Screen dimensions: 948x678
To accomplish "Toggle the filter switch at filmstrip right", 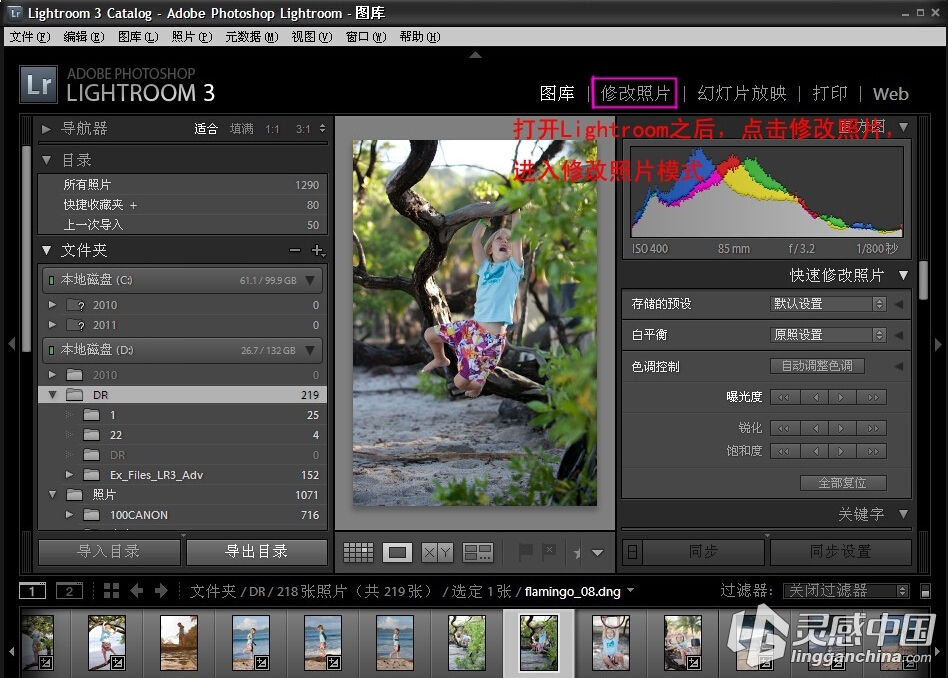I will [x=925, y=591].
